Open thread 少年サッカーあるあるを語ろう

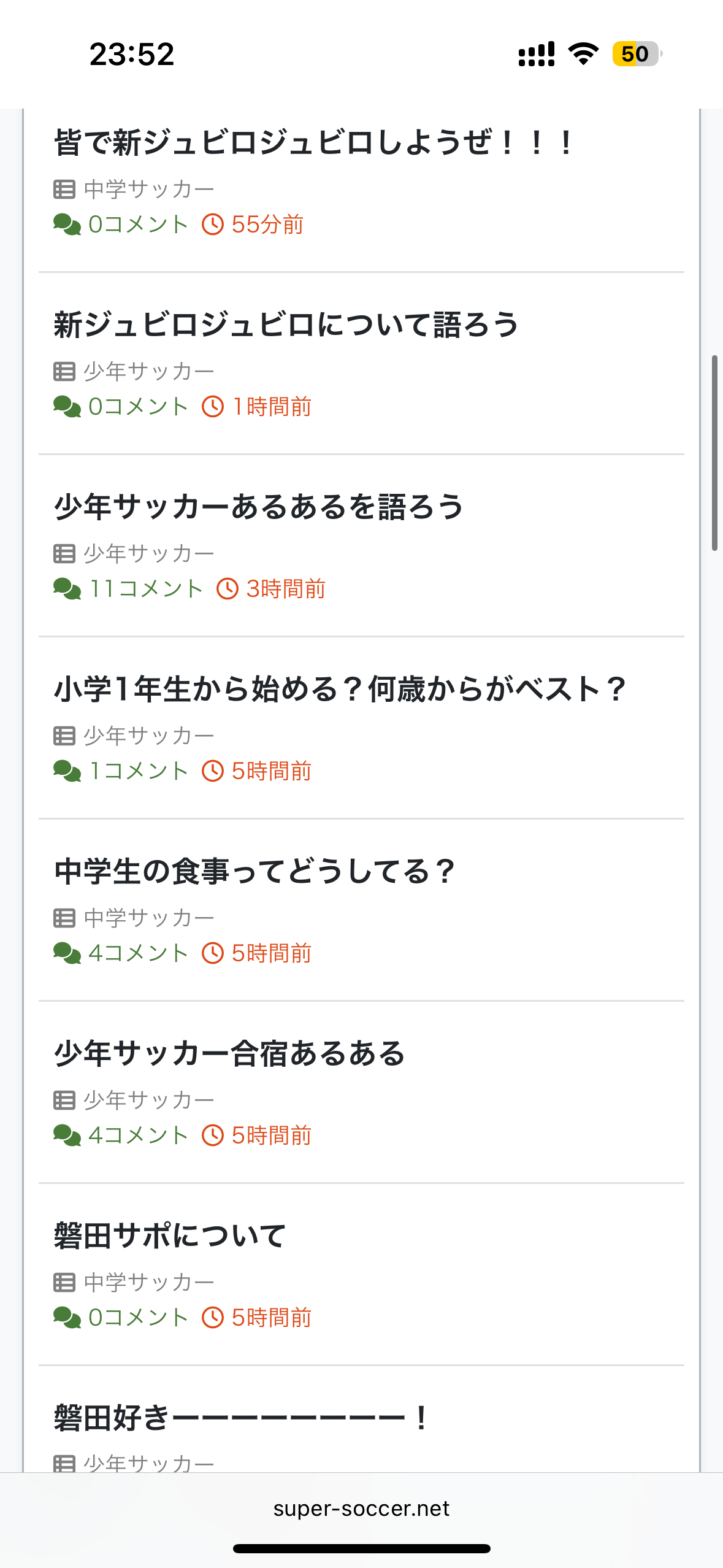259,507
